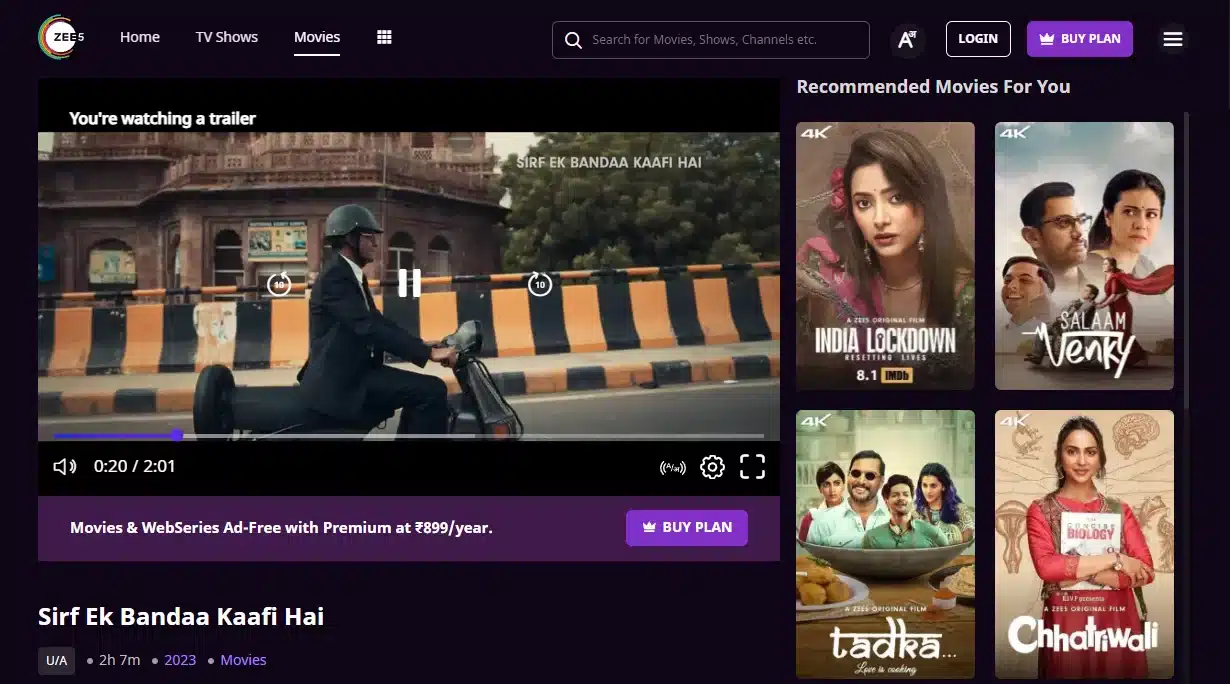1230x684 pixels.
Task: Open the hamburger menu
Action: click(x=1173, y=39)
